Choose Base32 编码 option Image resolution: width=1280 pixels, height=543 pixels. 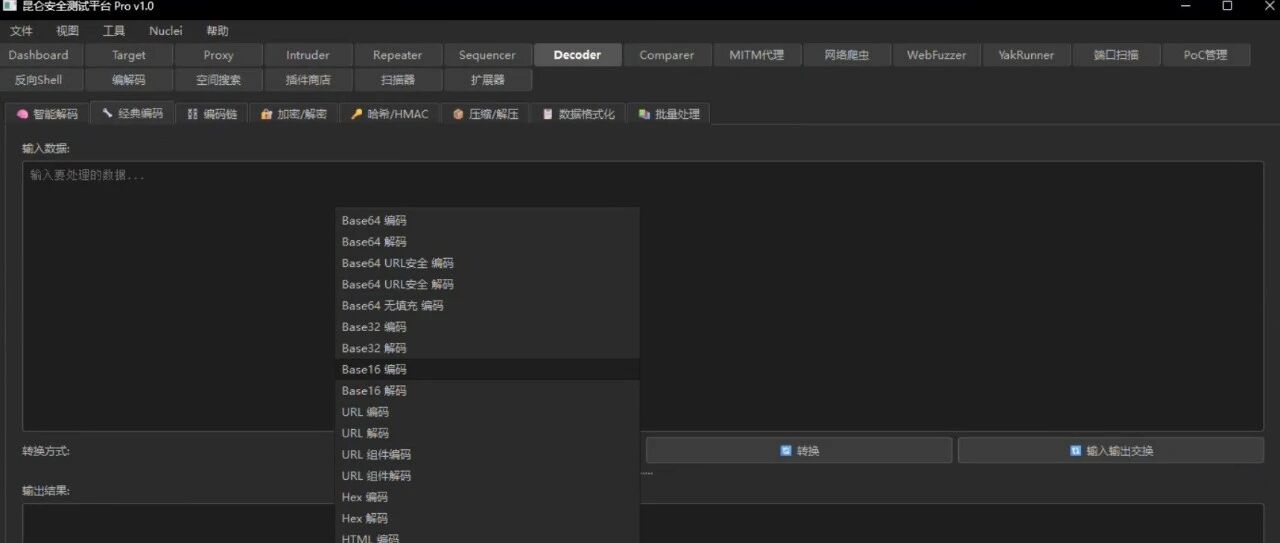click(487, 327)
